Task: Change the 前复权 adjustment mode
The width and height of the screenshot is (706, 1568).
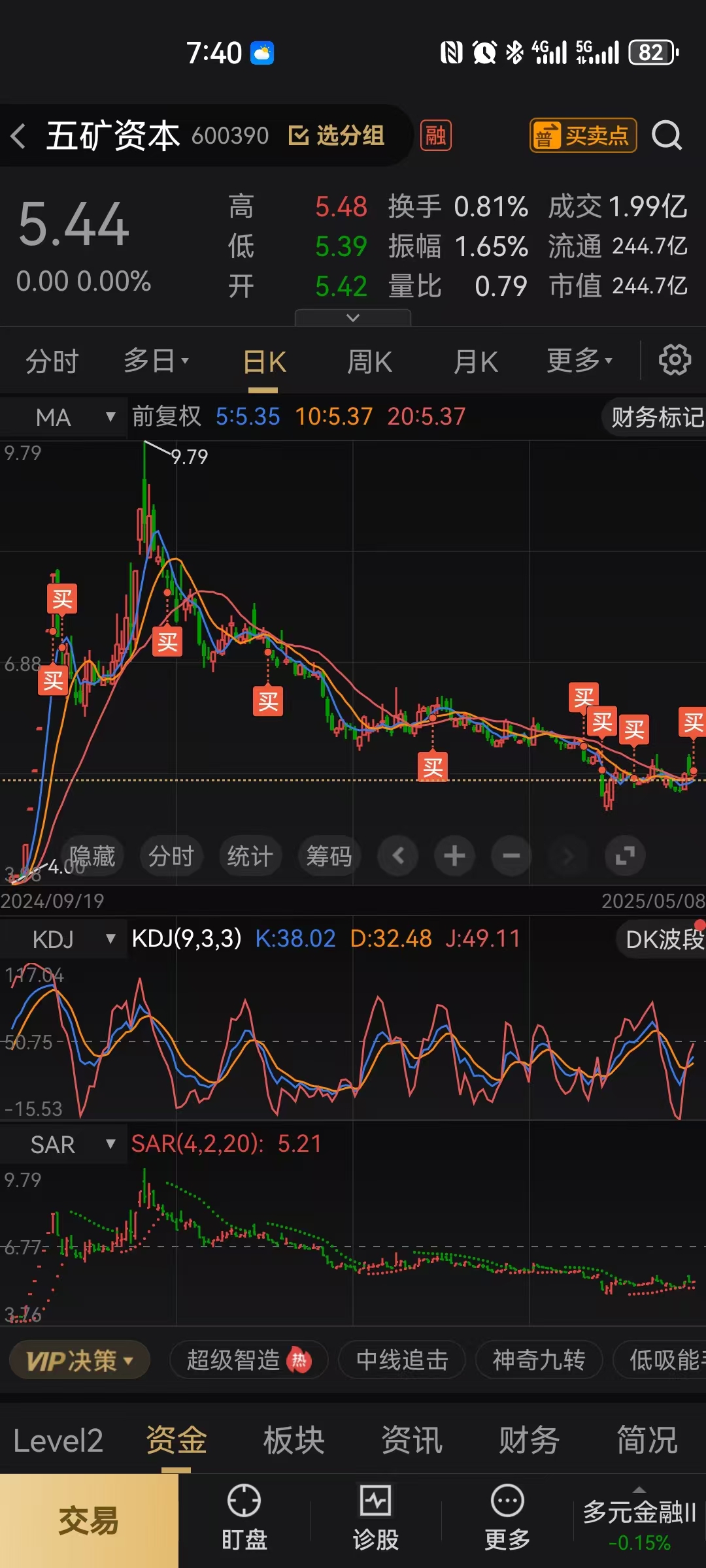Action: coord(167,416)
